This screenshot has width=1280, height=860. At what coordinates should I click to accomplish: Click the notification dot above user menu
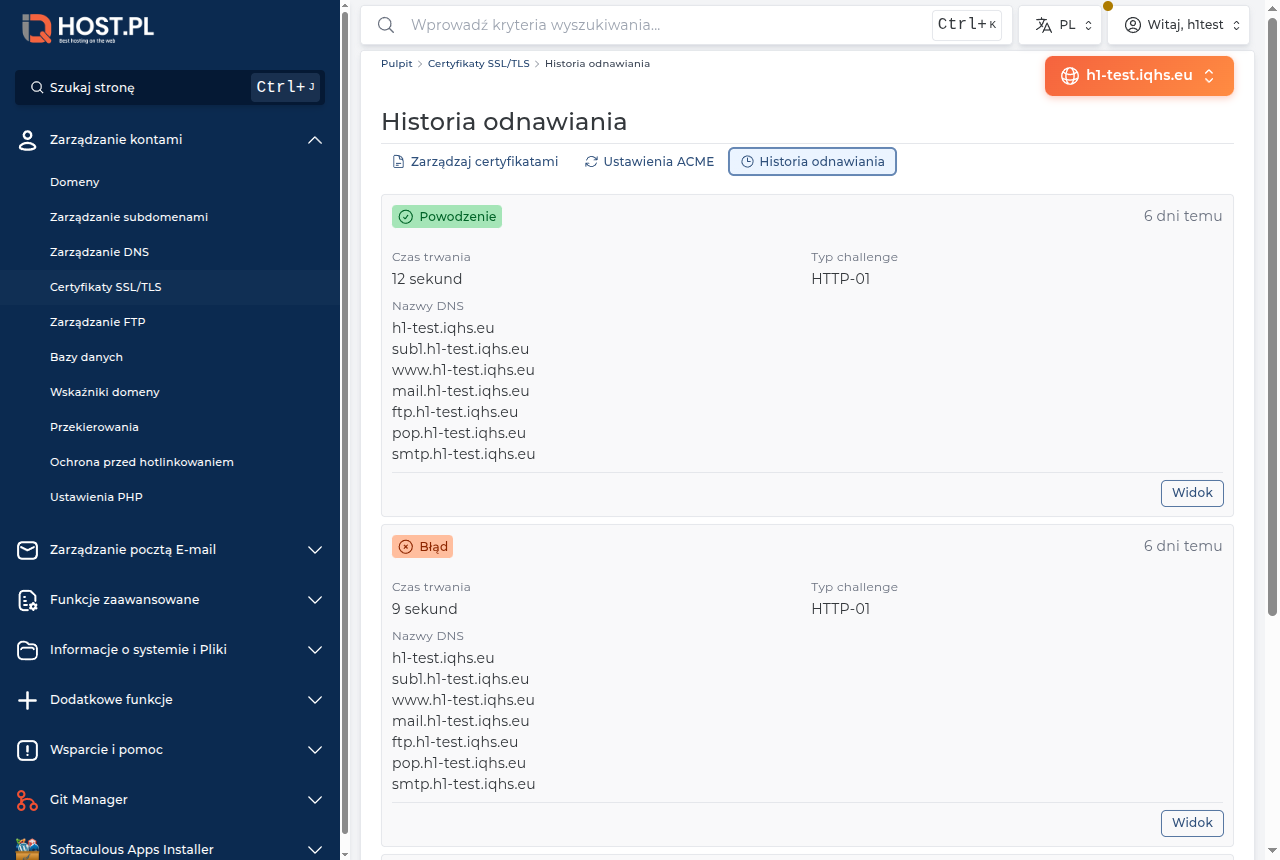coord(1108,6)
